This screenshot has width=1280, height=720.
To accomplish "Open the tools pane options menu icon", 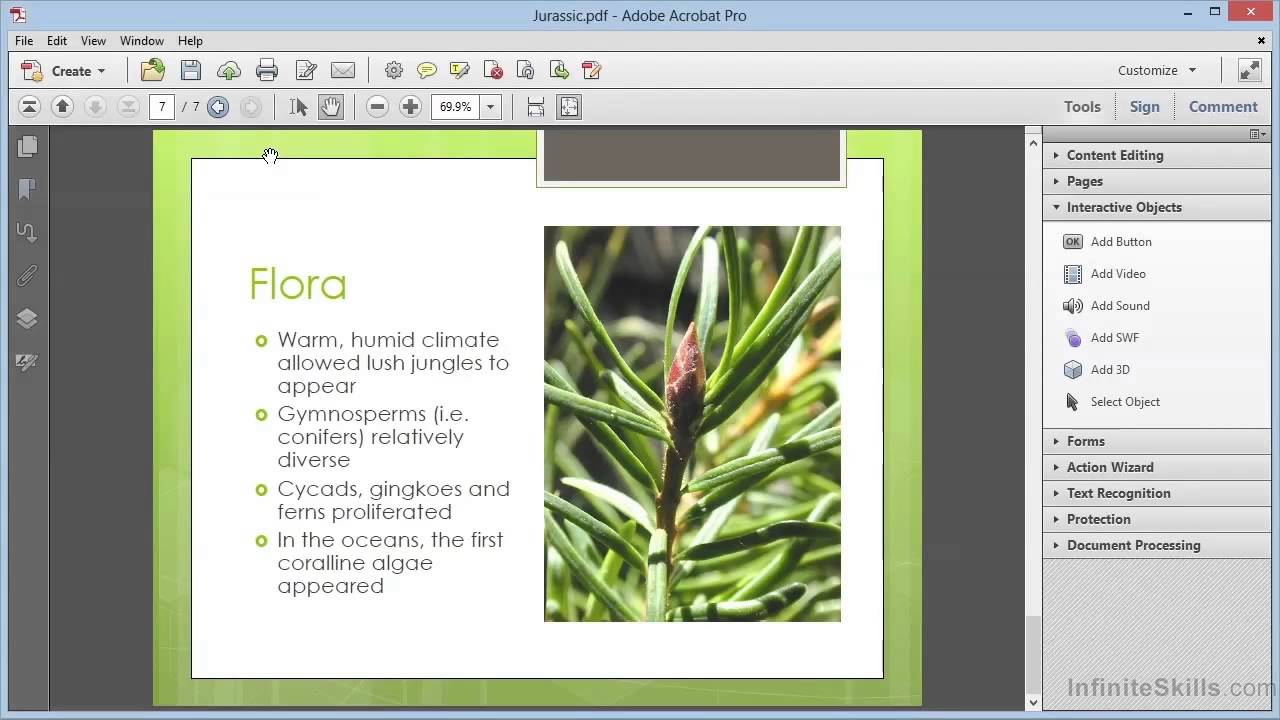I will click(x=1256, y=134).
